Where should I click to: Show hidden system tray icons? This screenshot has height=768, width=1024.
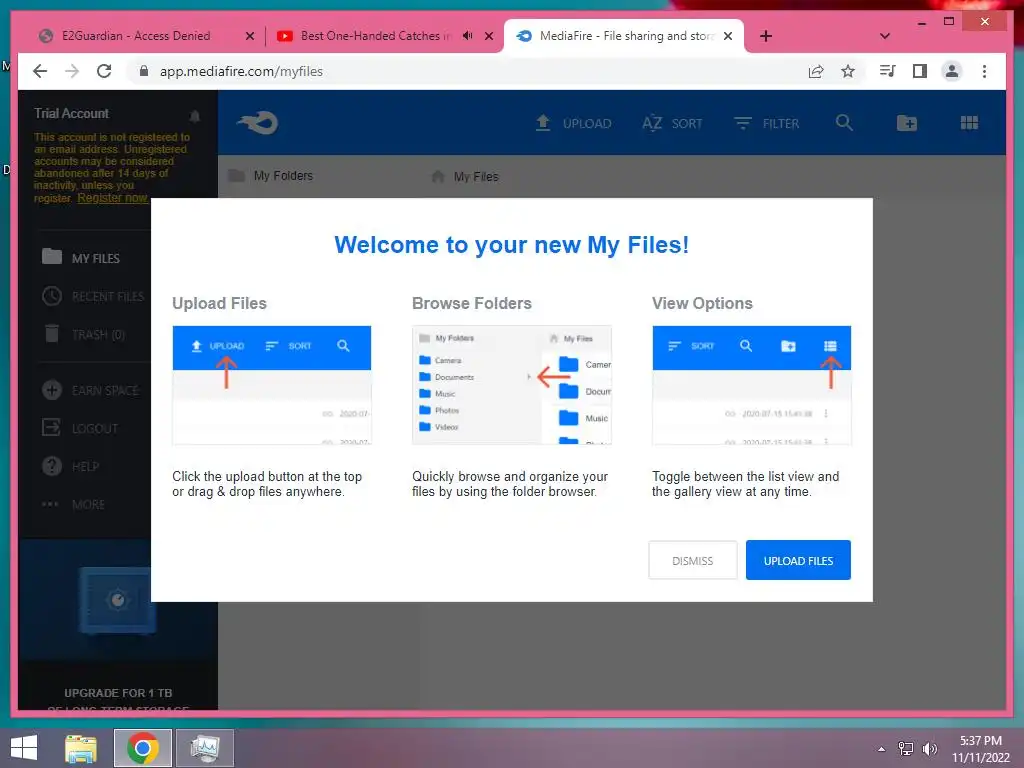[x=882, y=749]
